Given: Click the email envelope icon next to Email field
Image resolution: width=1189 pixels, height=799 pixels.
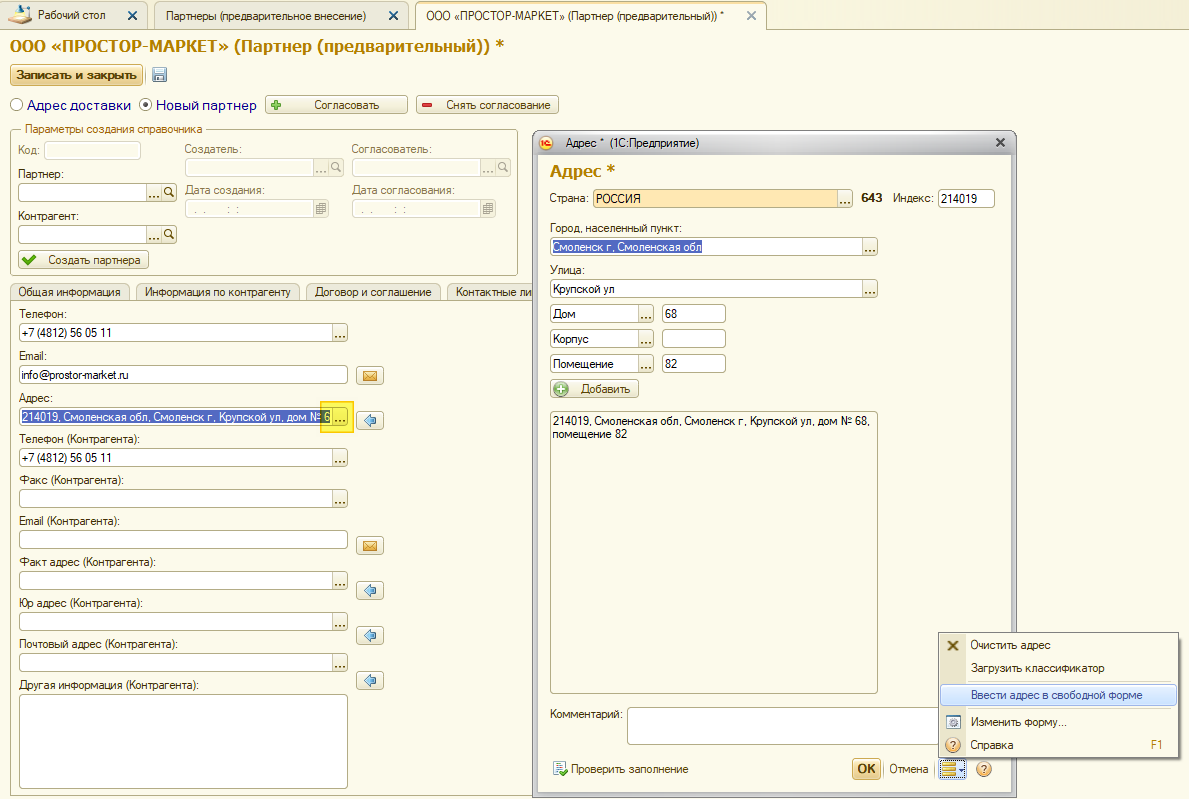Looking at the screenshot, I should pyautogui.click(x=370, y=376).
